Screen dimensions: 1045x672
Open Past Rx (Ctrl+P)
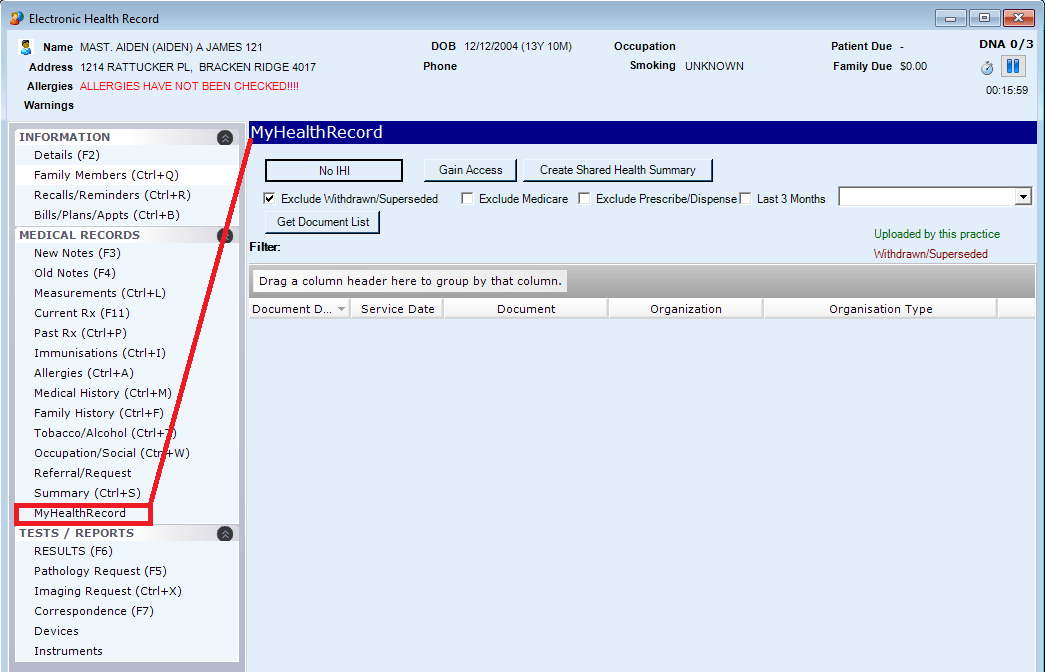pyautogui.click(x=80, y=333)
